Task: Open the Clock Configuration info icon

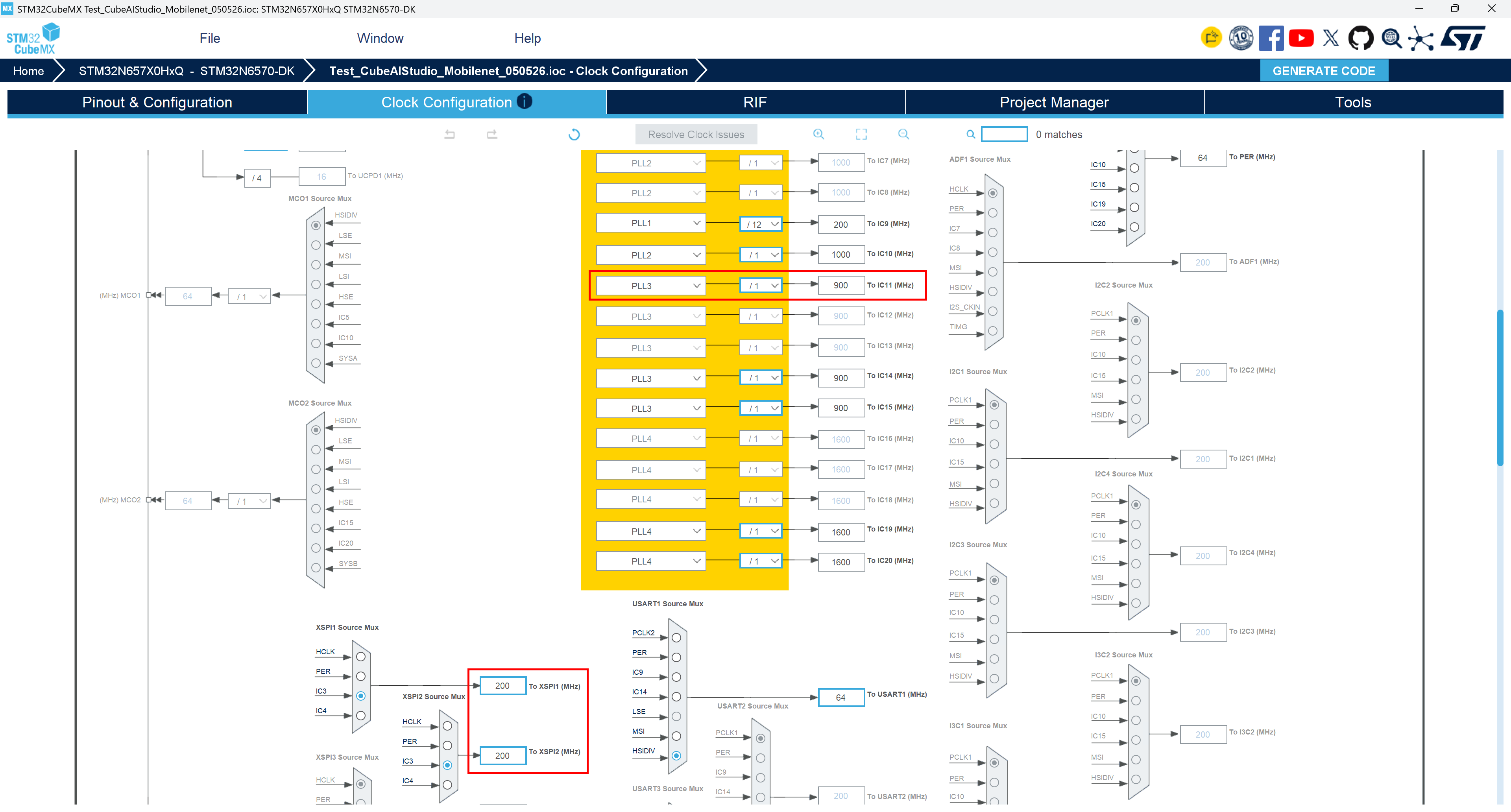Action: (525, 101)
